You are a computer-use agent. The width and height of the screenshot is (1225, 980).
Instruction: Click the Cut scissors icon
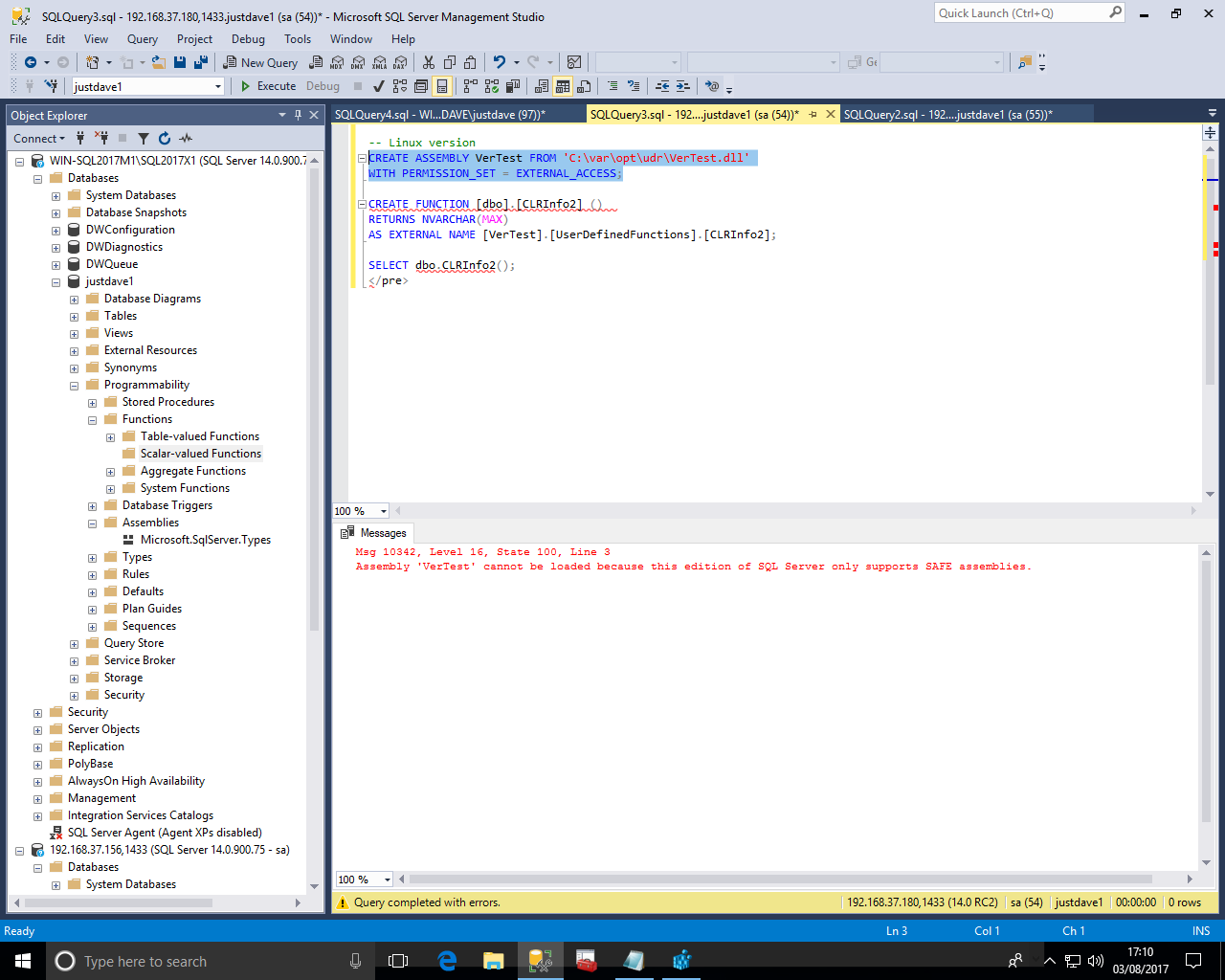(x=429, y=63)
